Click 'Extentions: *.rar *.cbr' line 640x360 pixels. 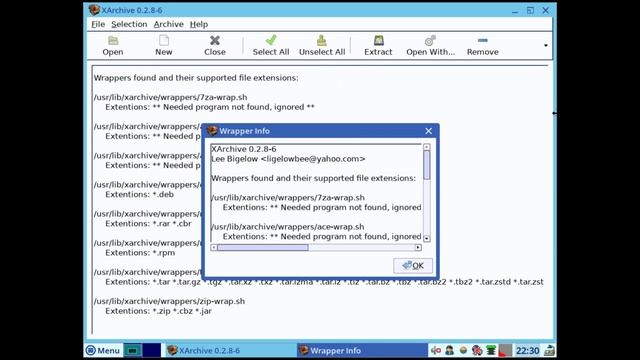[x=148, y=224]
